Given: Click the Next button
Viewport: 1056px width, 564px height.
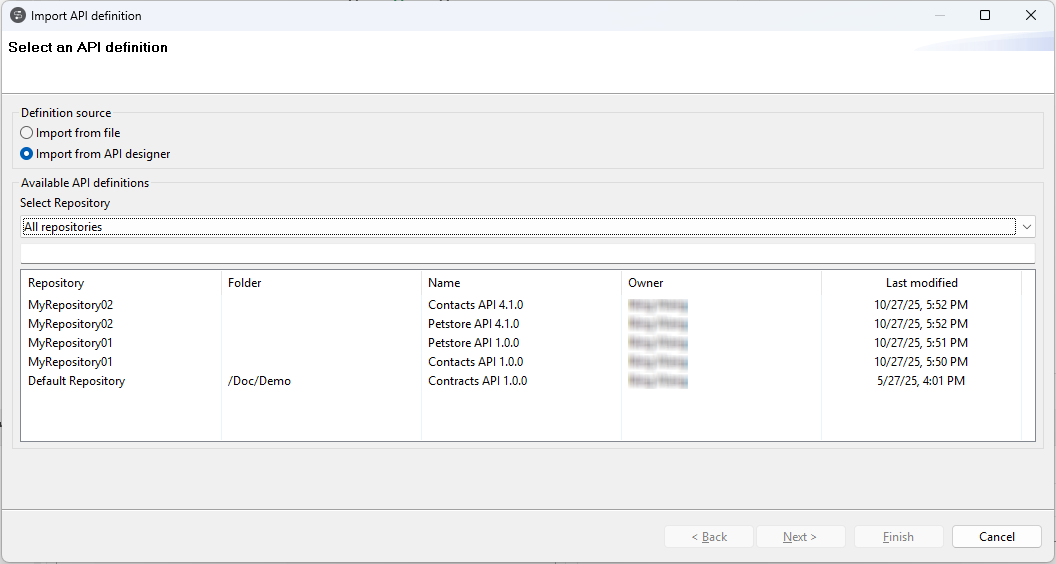Looking at the screenshot, I should tap(800, 536).
